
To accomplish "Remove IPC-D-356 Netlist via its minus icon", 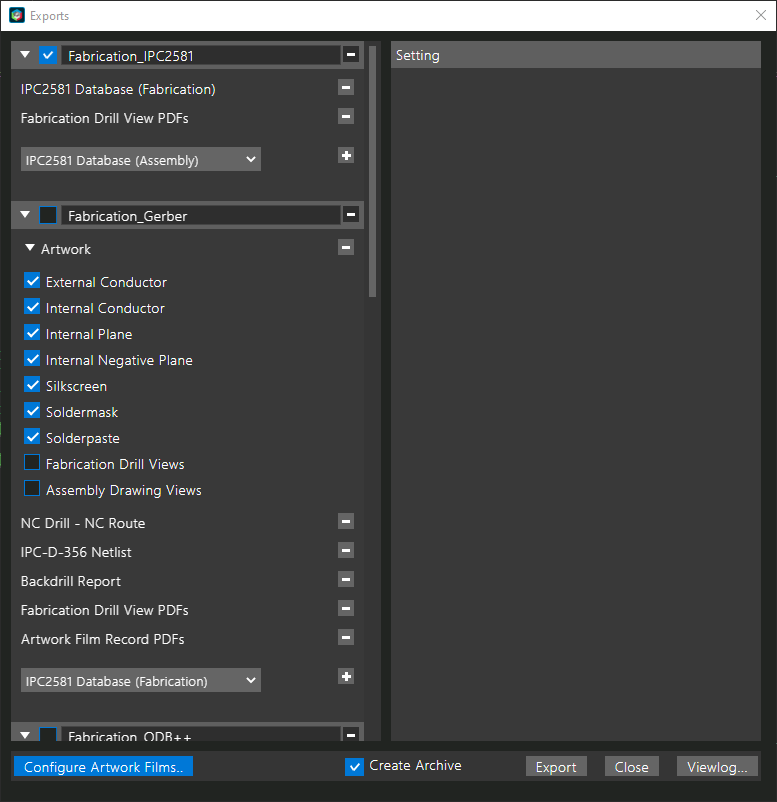I will pos(346,551).
